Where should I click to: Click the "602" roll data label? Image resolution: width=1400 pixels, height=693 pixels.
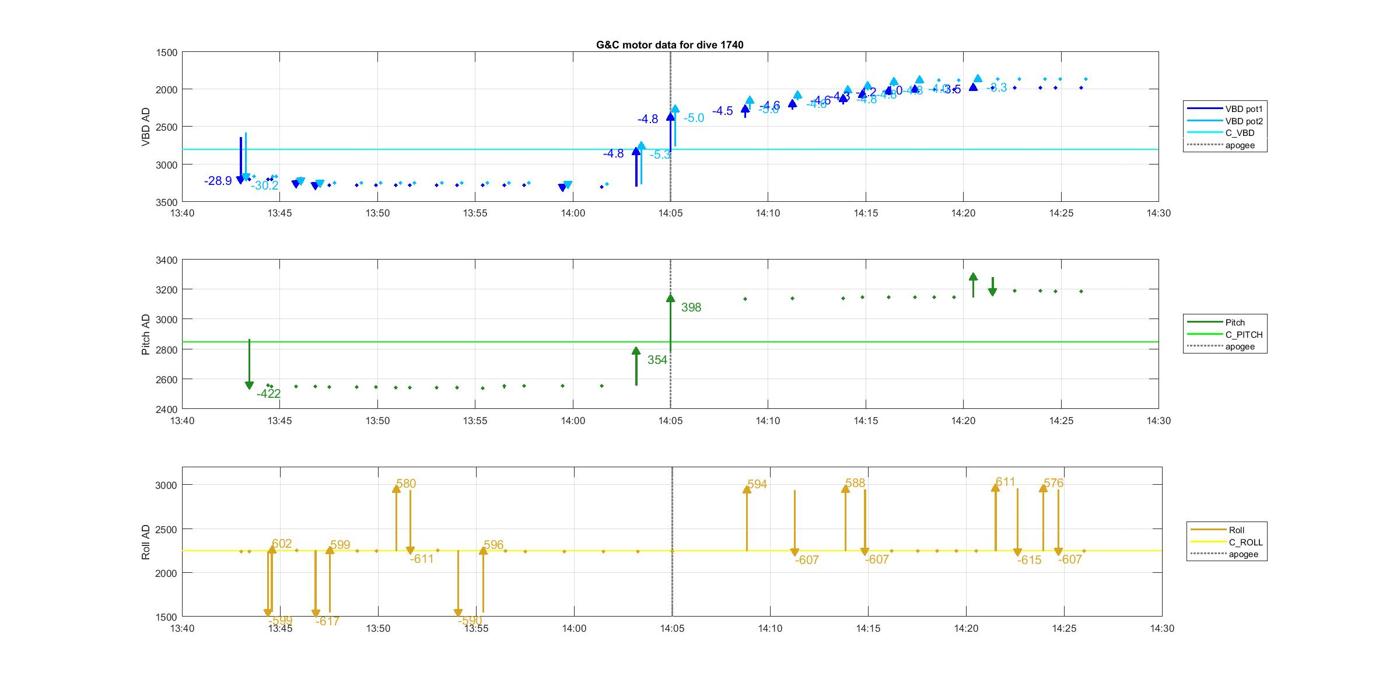pyautogui.click(x=282, y=544)
